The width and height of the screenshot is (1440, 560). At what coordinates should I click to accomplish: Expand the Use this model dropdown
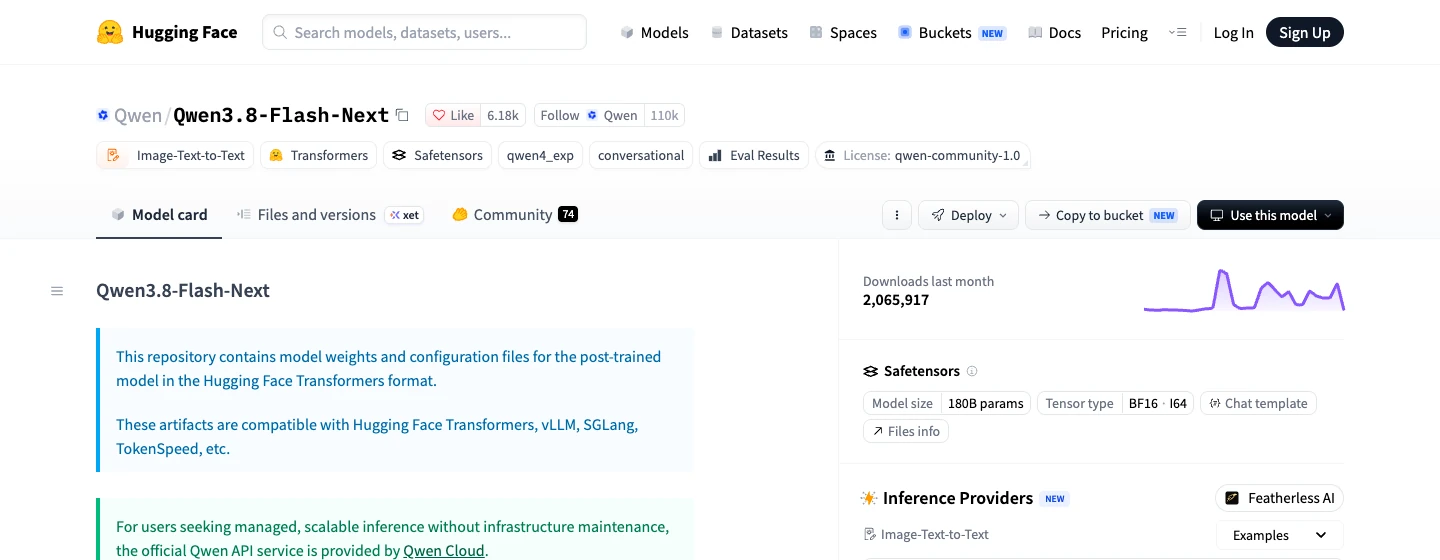pos(1270,215)
